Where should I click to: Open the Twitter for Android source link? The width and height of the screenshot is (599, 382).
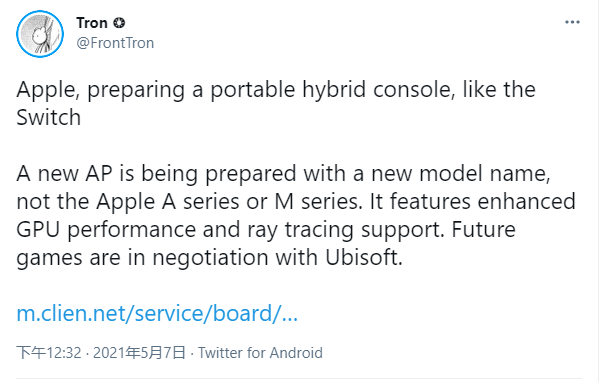pyautogui.click(x=260, y=353)
